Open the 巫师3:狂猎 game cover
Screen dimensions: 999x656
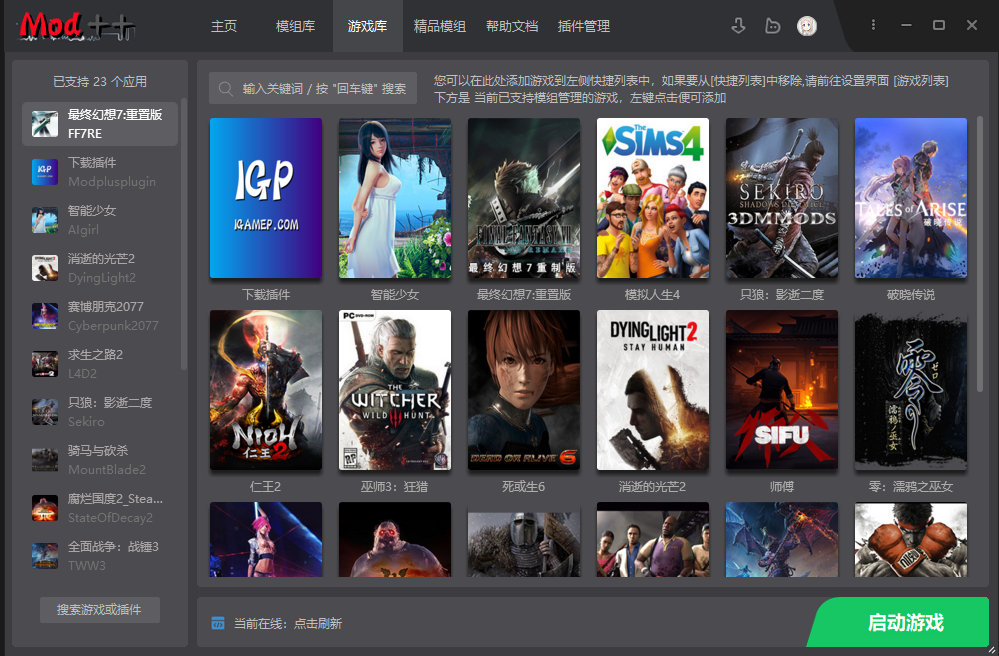(x=394, y=390)
